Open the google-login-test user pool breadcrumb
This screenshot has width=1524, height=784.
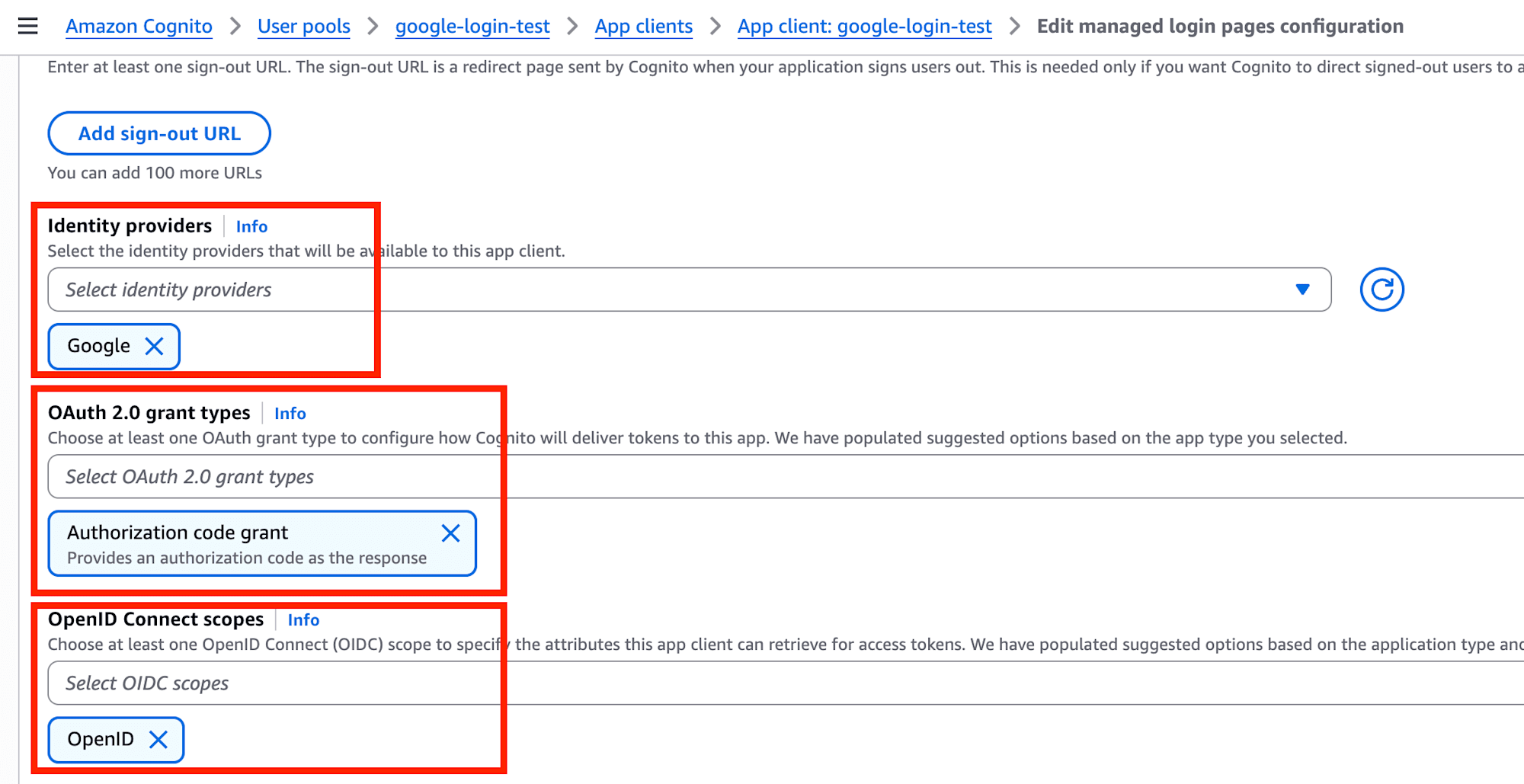[x=472, y=27]
